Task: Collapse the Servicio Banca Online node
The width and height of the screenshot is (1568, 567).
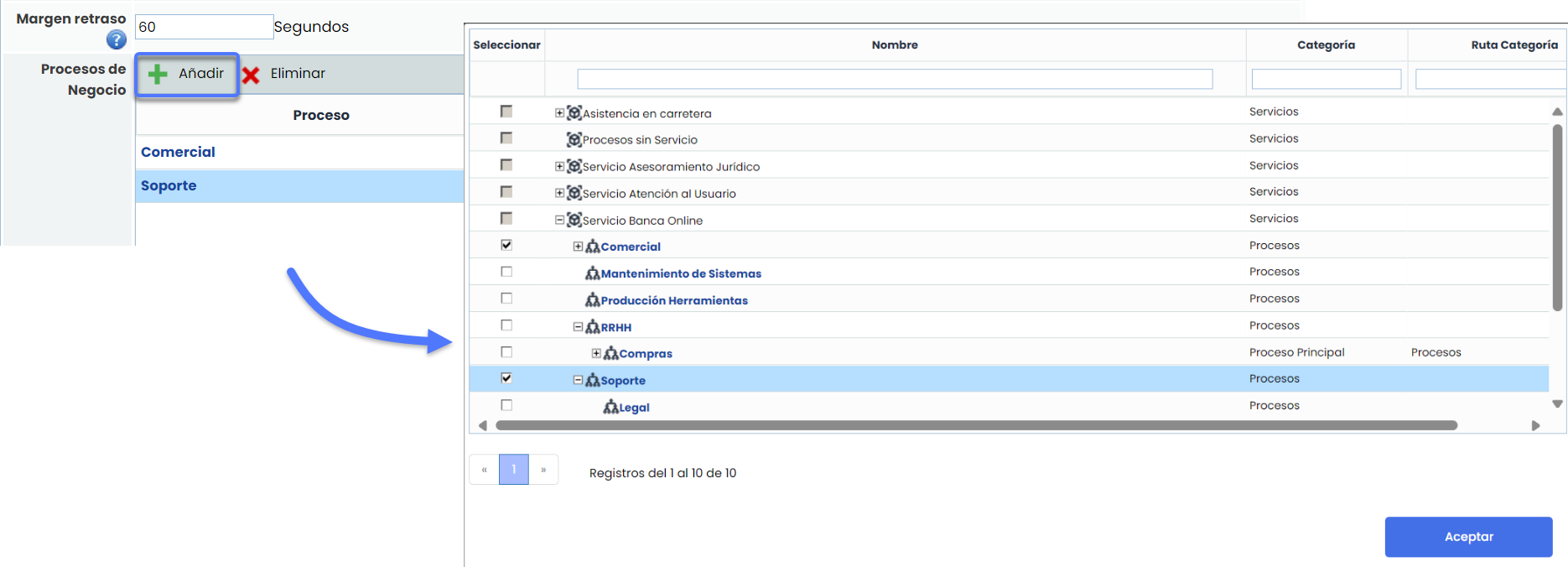Action: pyautogui.click(x=559, y=221)
